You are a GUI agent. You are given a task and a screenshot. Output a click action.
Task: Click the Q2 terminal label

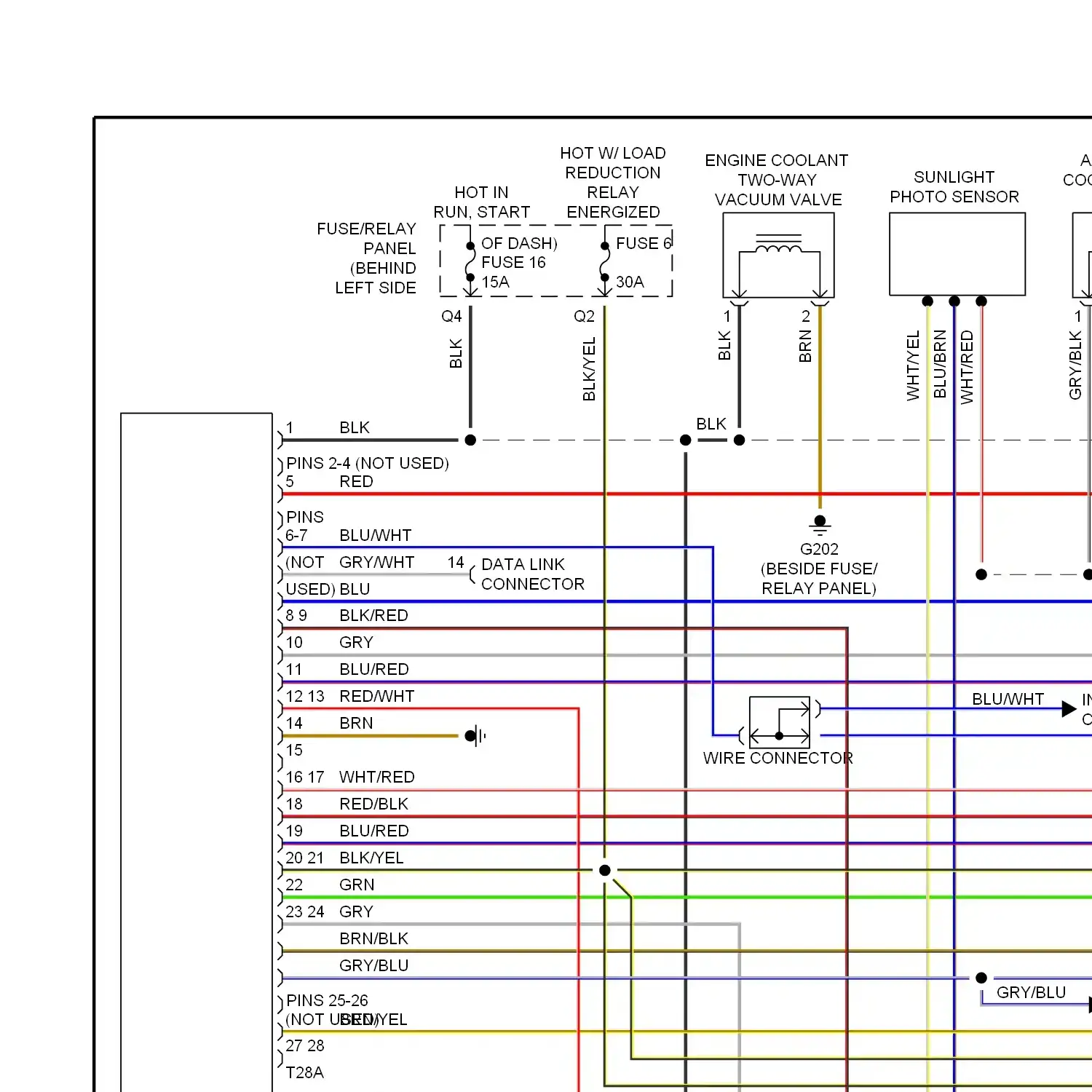coord(584,316)
